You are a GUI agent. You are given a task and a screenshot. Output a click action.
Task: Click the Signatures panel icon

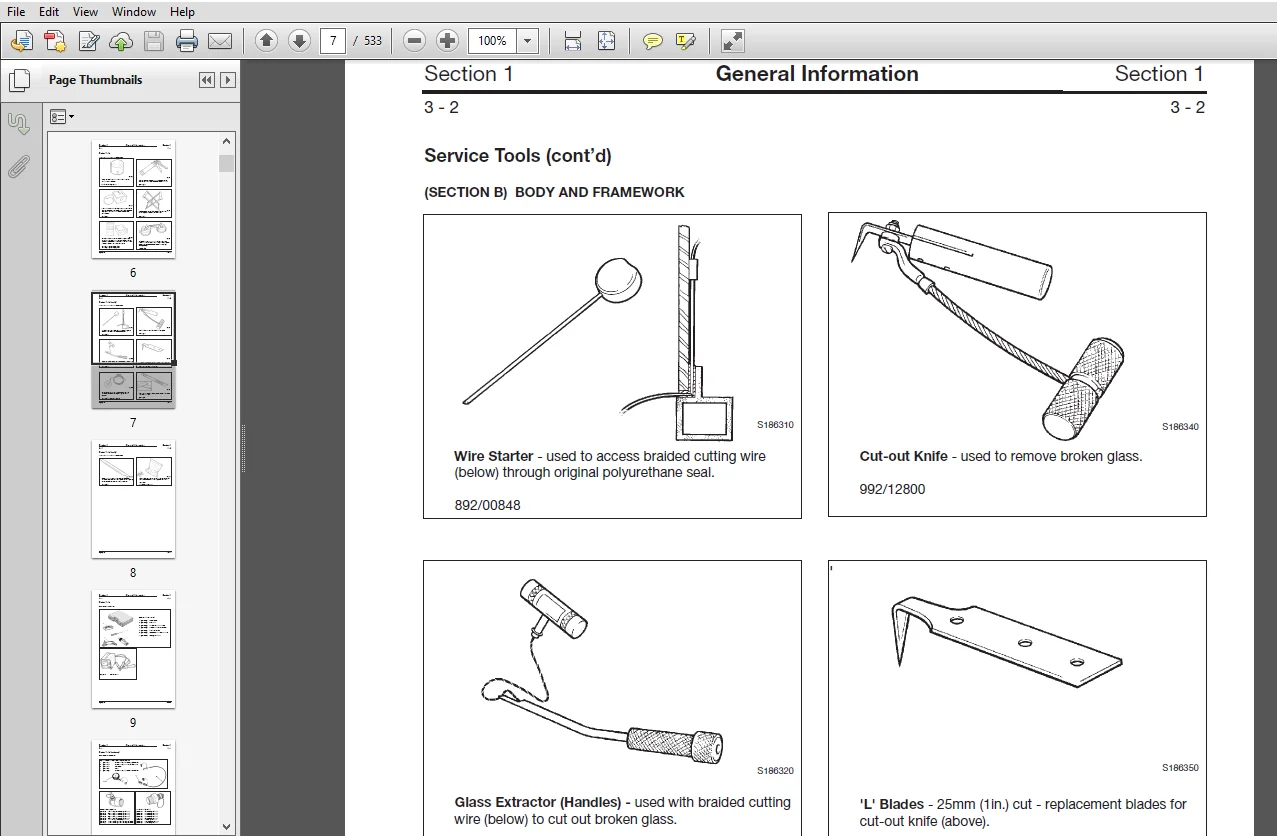19,124
